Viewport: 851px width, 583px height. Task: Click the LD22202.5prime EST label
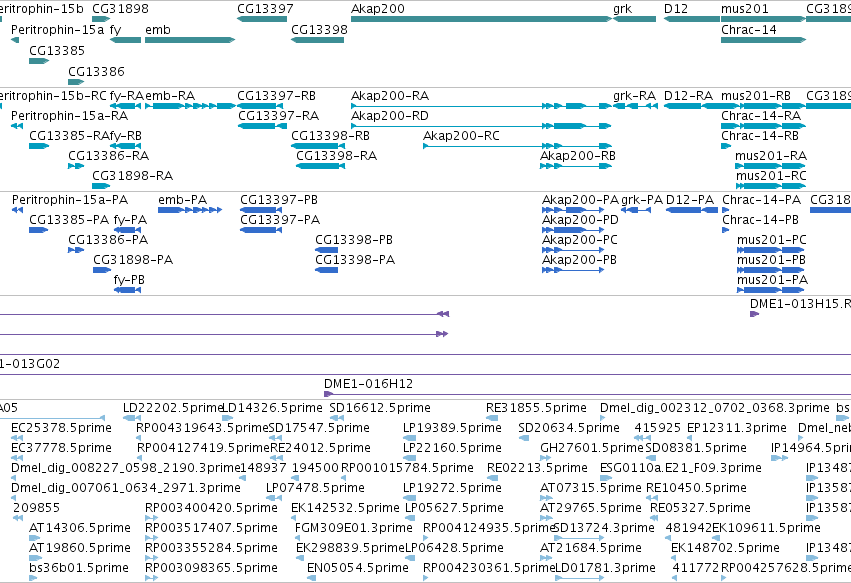coord(173,408)
